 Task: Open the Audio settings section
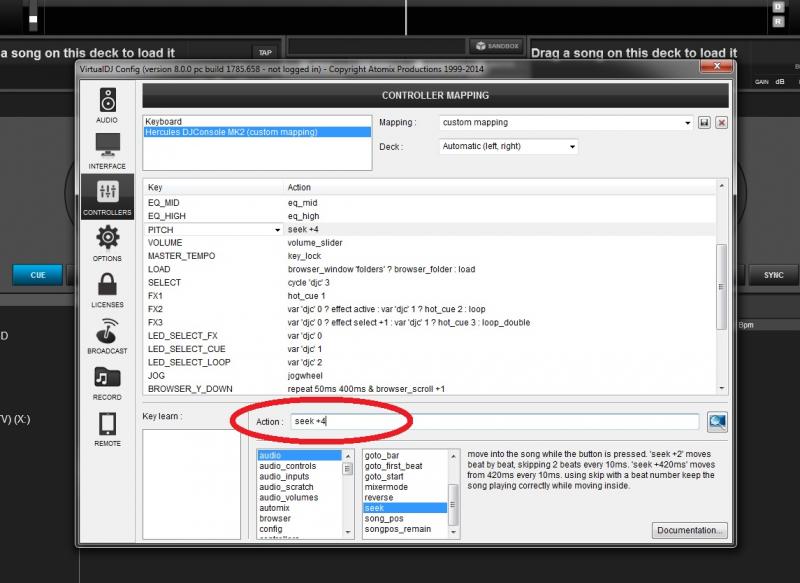click(107, 104)
